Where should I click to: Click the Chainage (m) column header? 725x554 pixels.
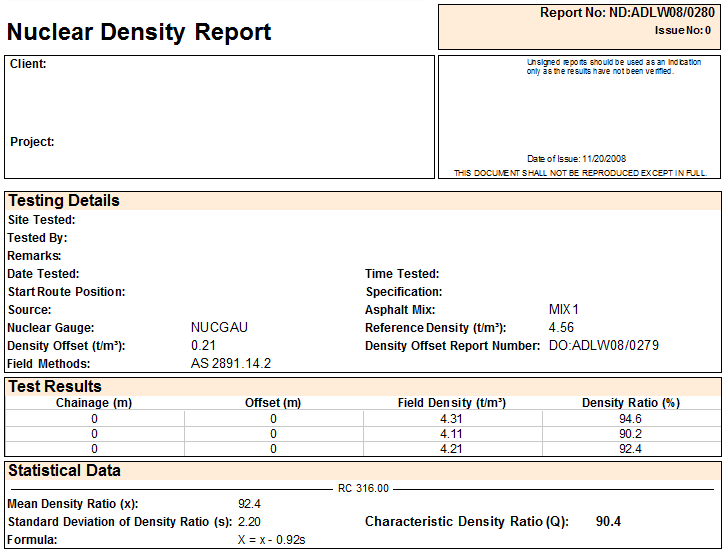(x=94, y=403)
